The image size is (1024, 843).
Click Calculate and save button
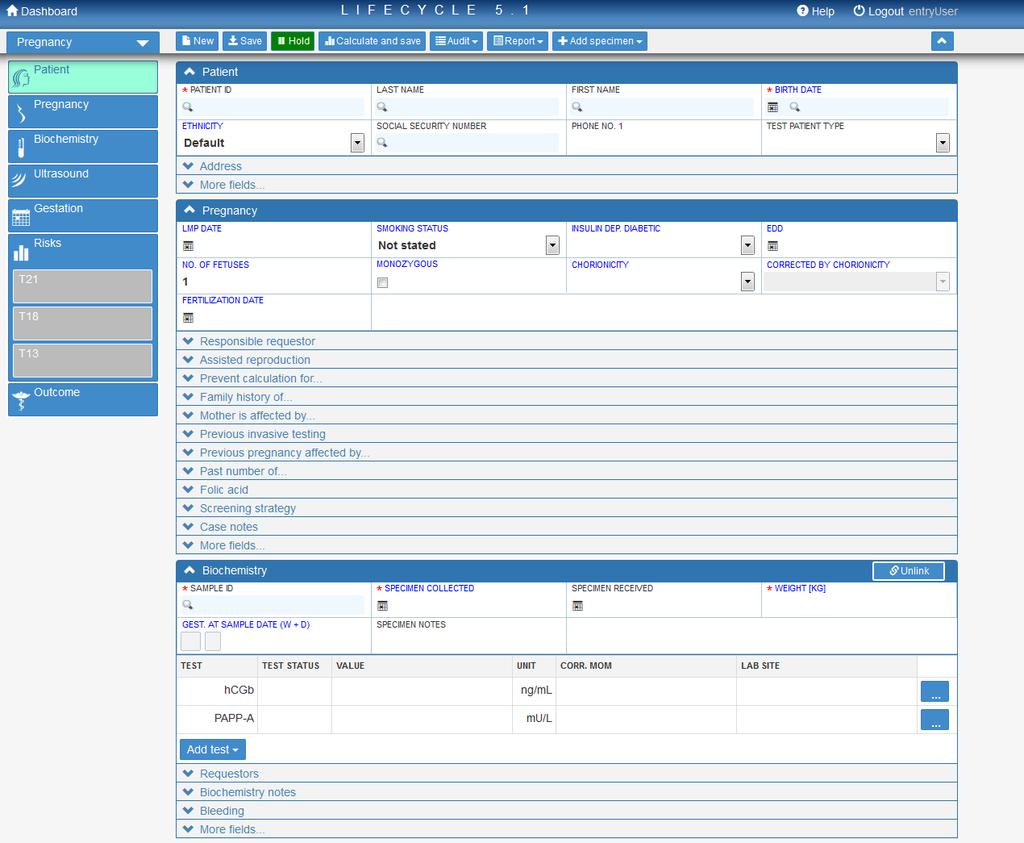372,41
